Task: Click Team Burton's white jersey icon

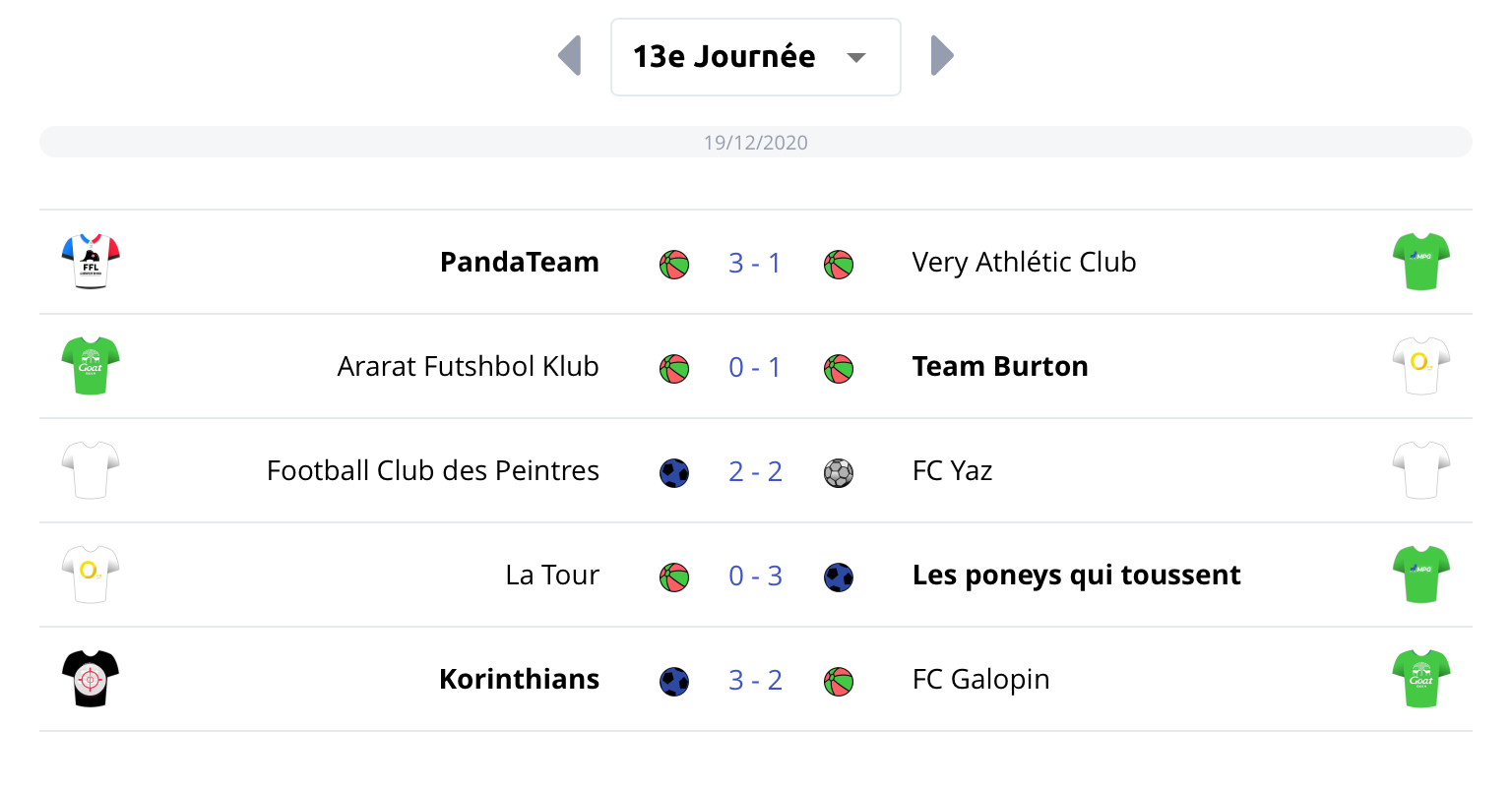Action: (1420, 366)
